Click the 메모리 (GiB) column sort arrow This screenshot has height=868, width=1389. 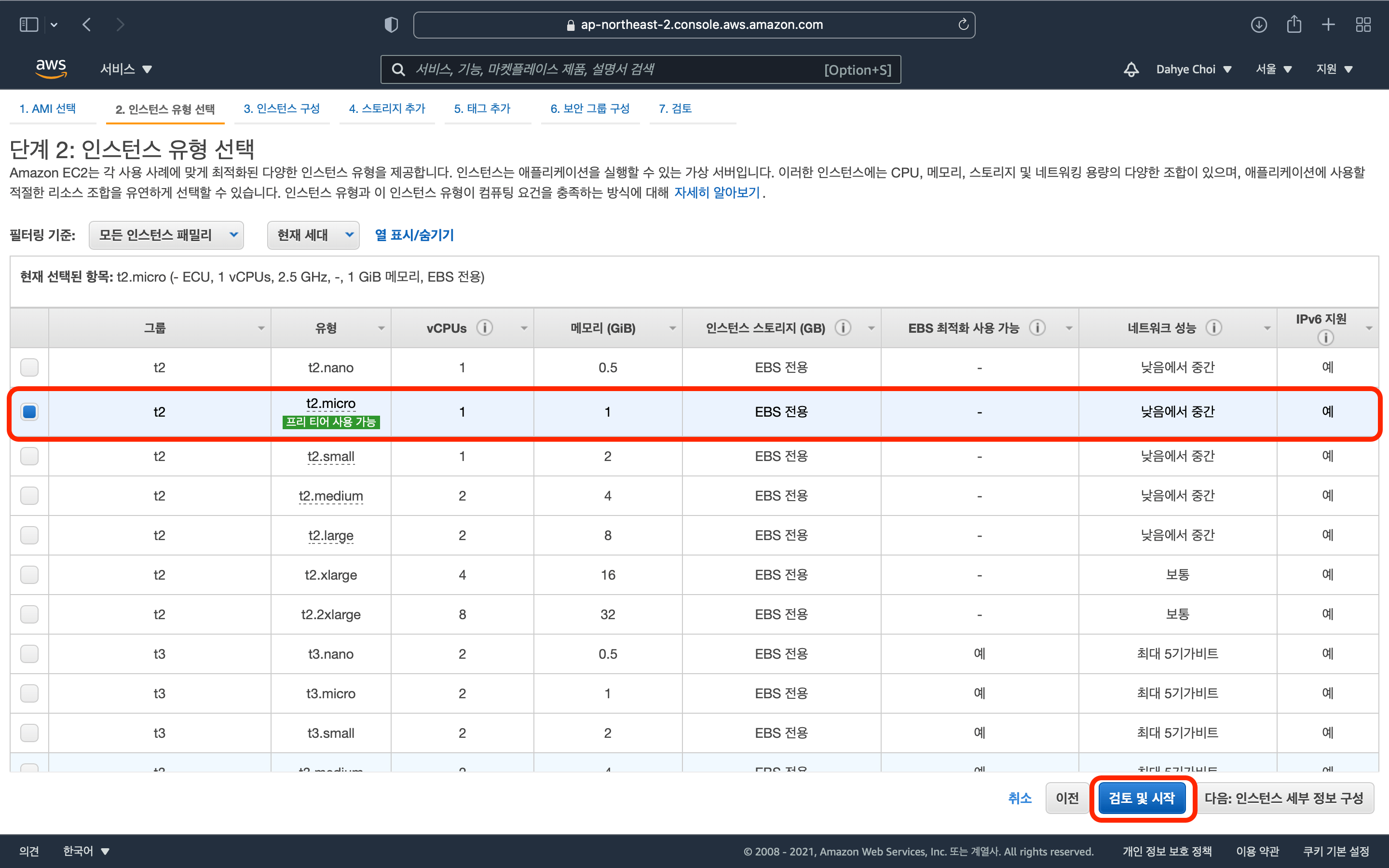coord(672,328)
